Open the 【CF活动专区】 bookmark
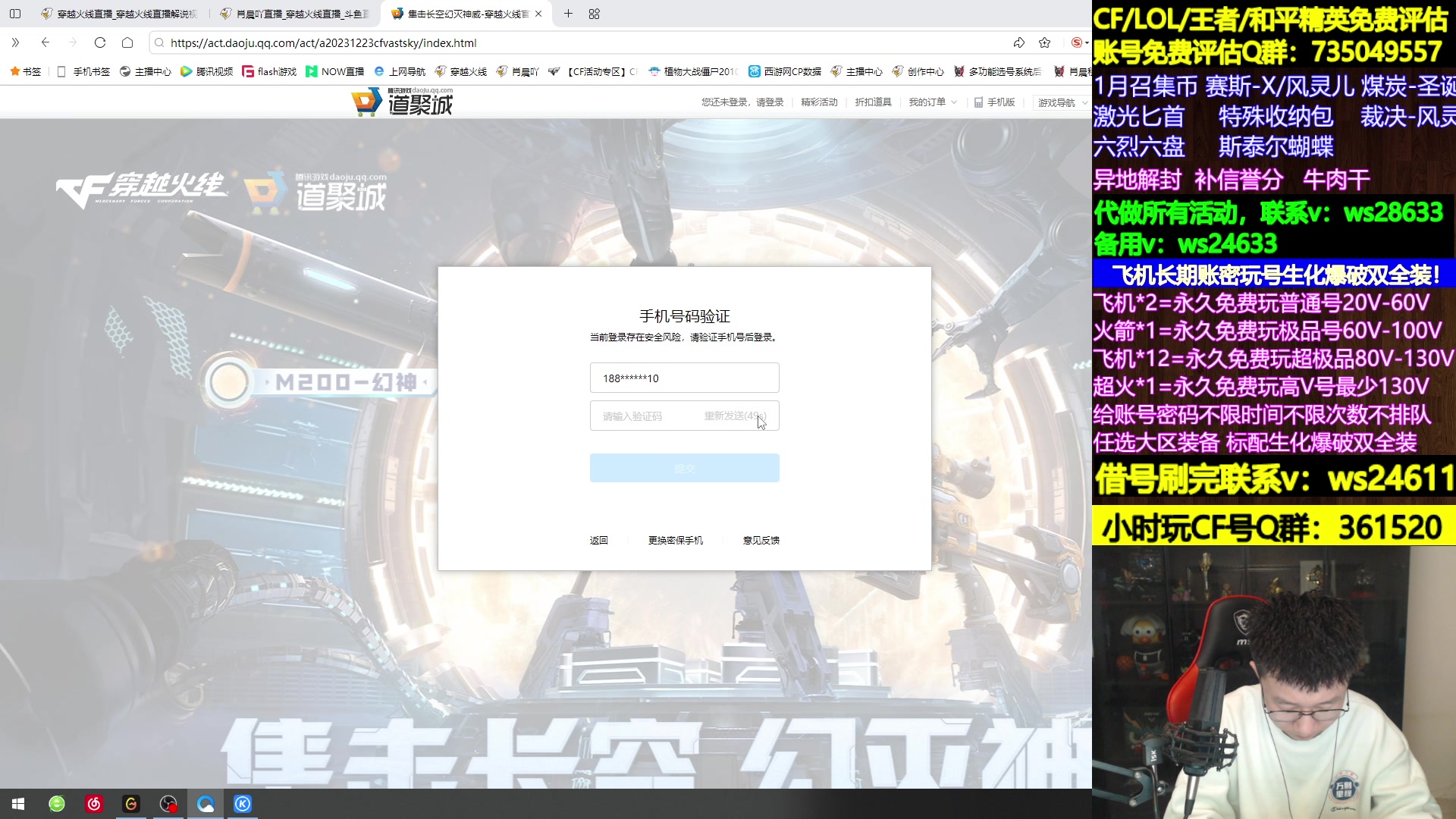The image size is (1456, 819). click(x=593, y=71)
